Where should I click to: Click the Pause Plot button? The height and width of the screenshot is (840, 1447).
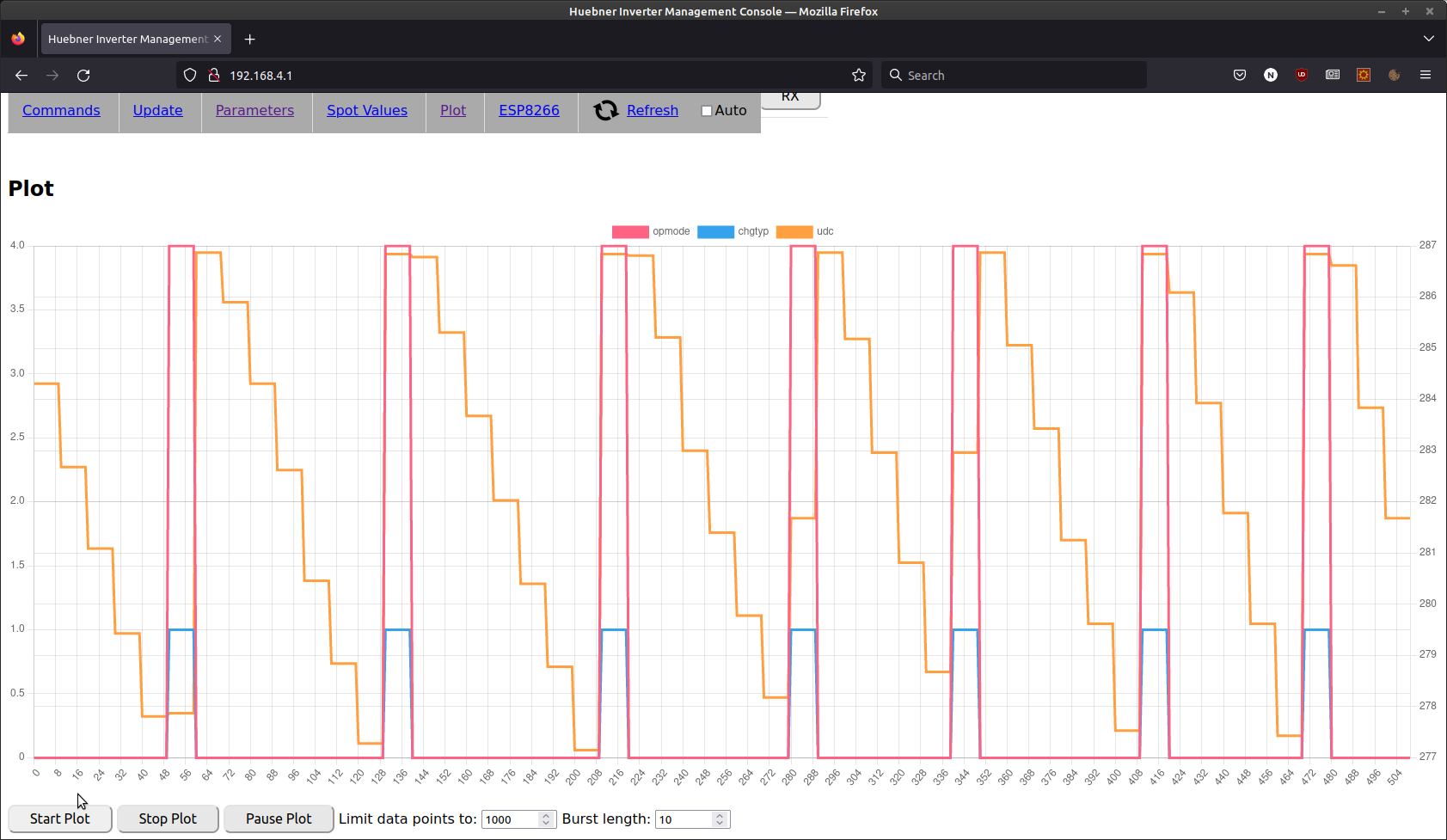tap(279, 819)
